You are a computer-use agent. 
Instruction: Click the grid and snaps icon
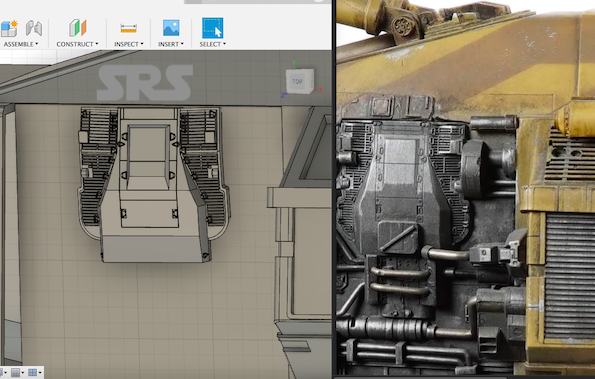tap(15, 373)
